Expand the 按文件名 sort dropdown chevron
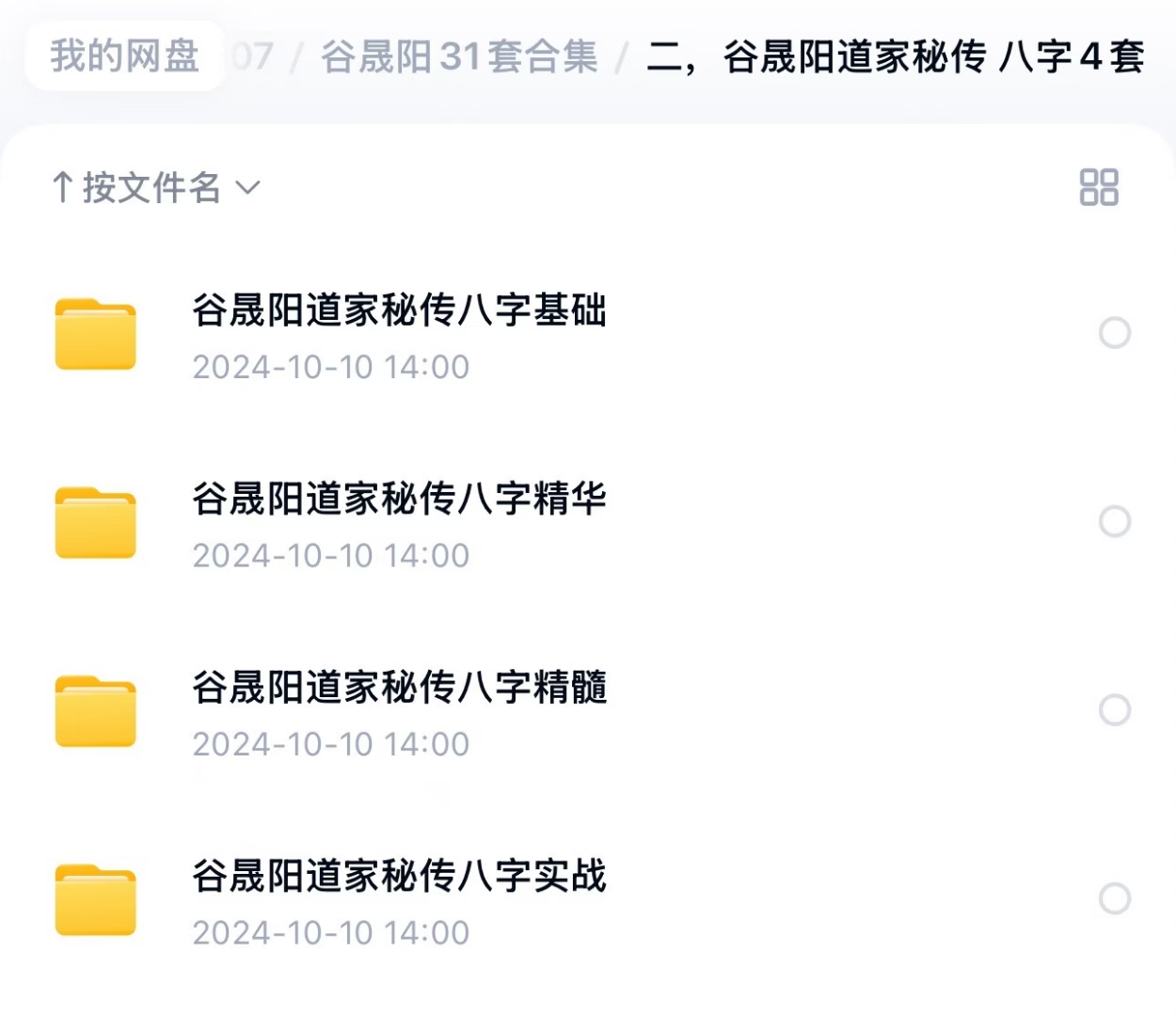 pos(247,188)
